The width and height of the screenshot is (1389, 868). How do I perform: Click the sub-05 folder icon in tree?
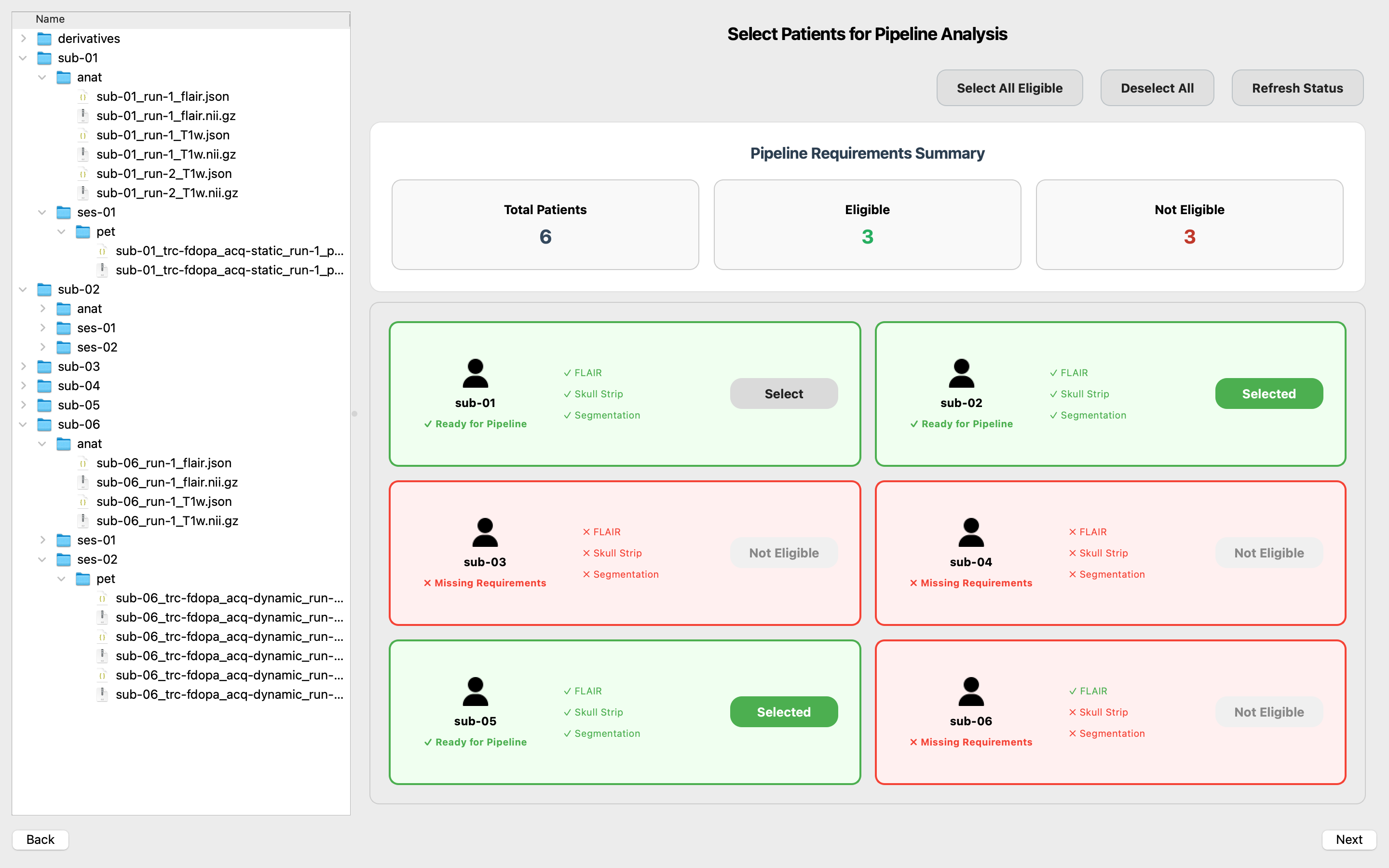pos(44,405)
